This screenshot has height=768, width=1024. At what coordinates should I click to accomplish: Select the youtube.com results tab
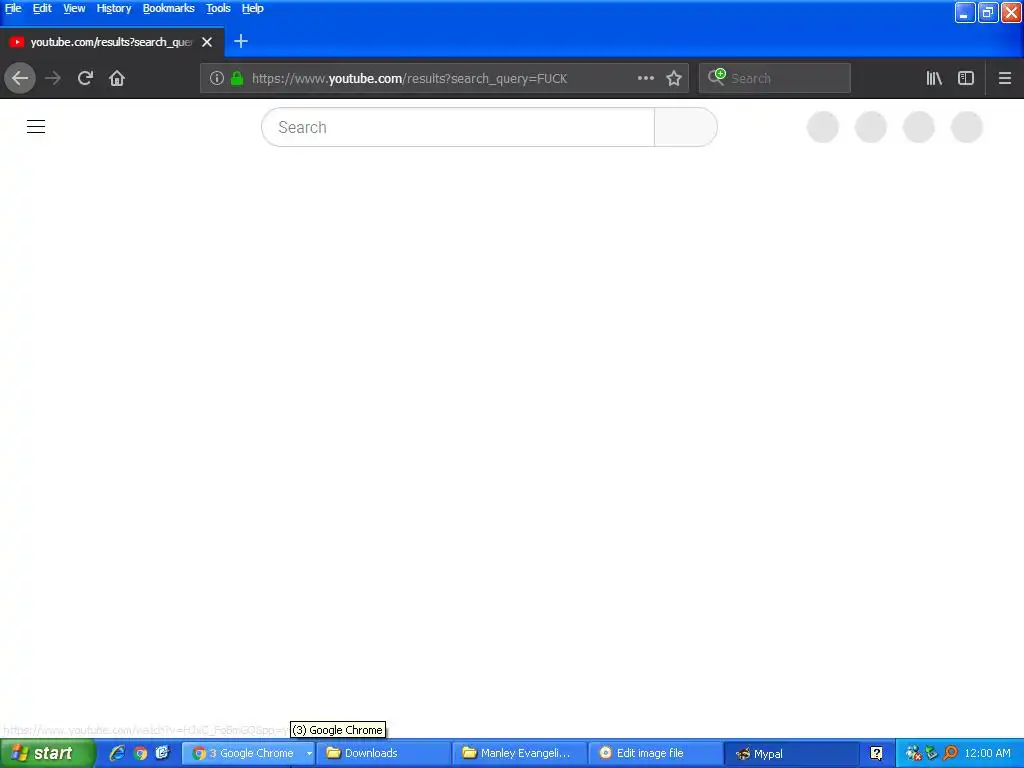click(x=111, y=42)
